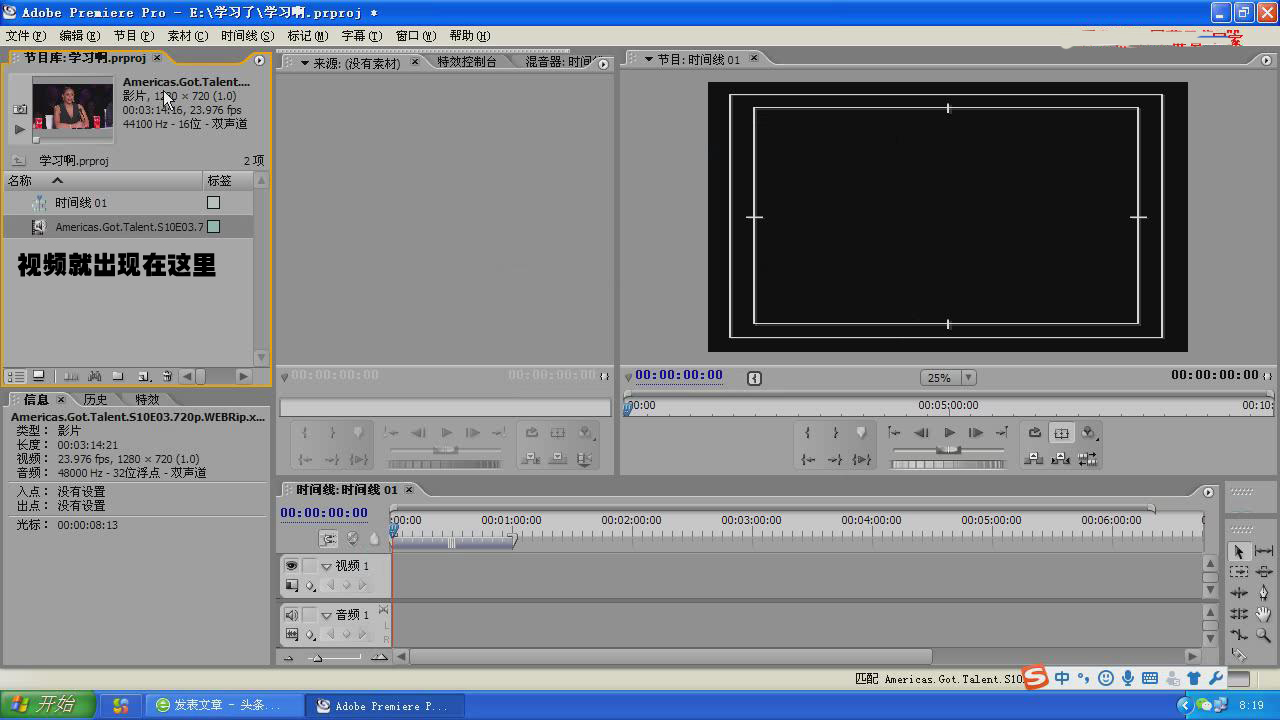Play the thumbnail preview in project panel
The width and height of the screenshot is (1280, 720).
coord(19,129)
